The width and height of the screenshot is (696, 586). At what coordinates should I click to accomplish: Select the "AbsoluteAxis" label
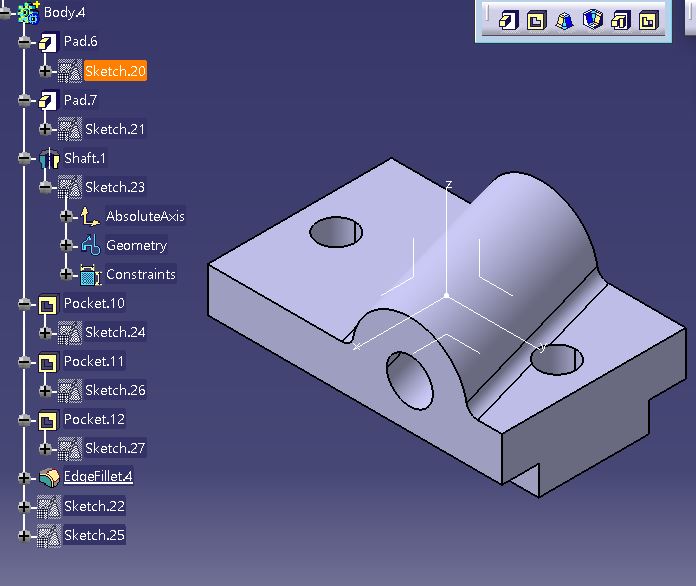pos(145,216)
